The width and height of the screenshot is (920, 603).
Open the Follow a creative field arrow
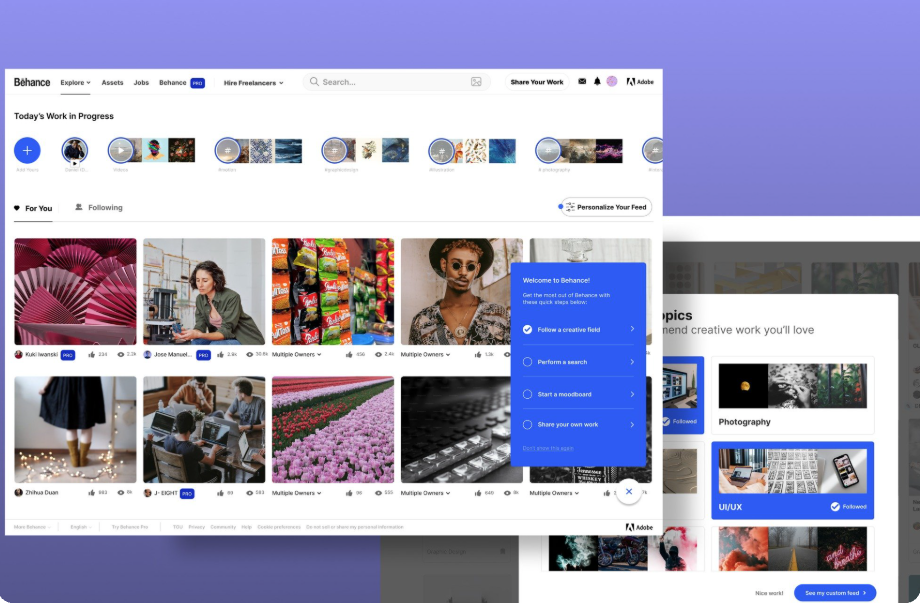(632, 329)
